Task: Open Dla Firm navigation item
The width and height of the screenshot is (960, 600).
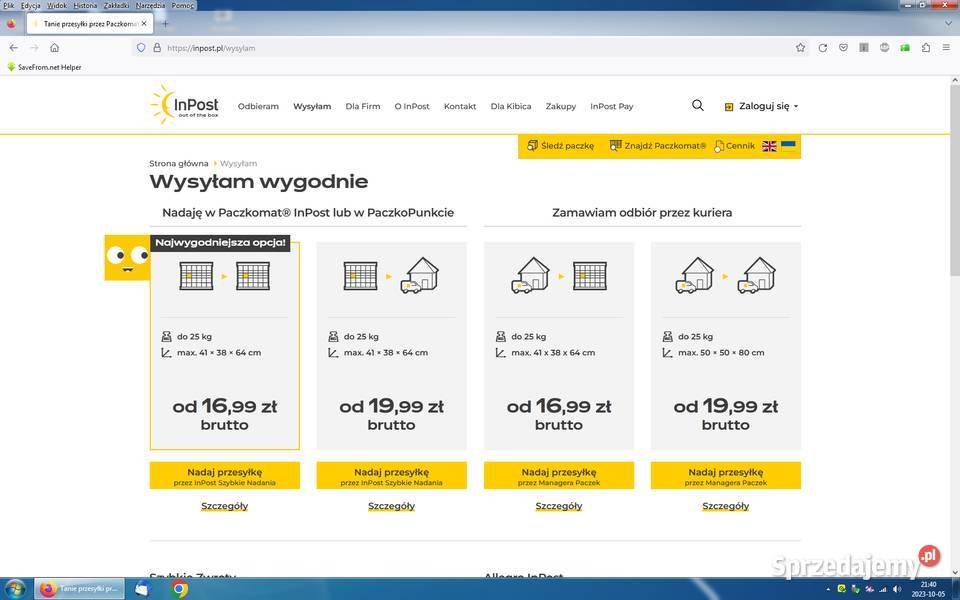Action: coord(363,106)
